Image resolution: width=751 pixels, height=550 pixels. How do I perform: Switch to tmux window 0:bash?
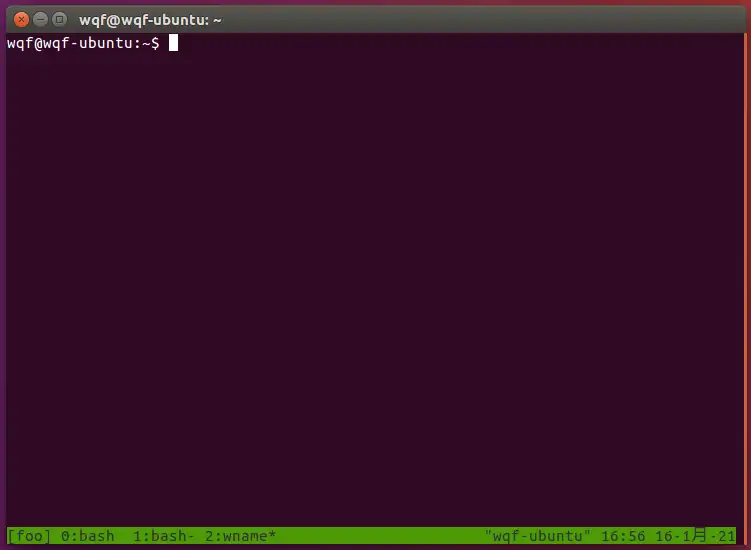pos(85,536)
